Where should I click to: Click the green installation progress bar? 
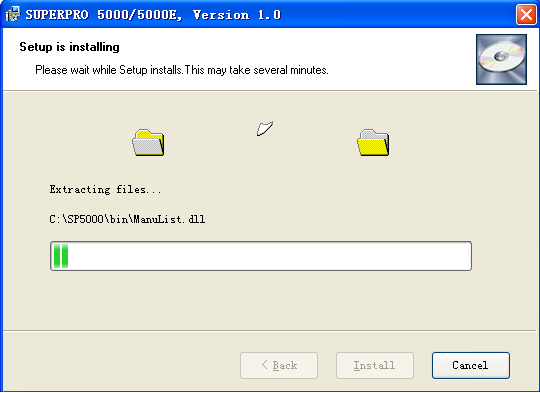[x=261, y=256]
